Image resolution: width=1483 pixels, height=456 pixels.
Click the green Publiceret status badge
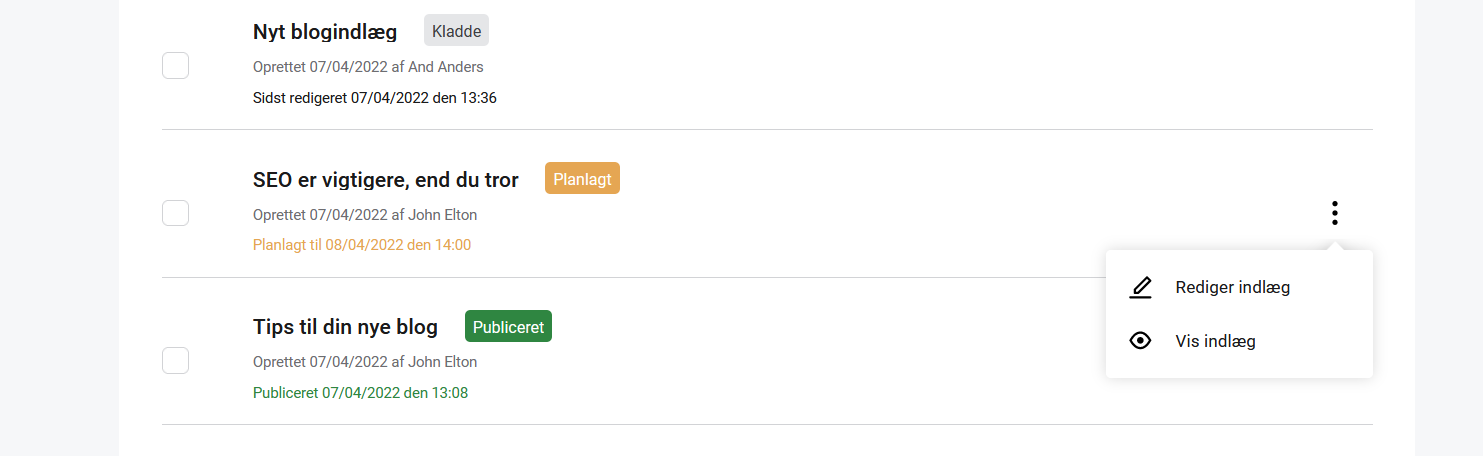[x=508, y=327]
